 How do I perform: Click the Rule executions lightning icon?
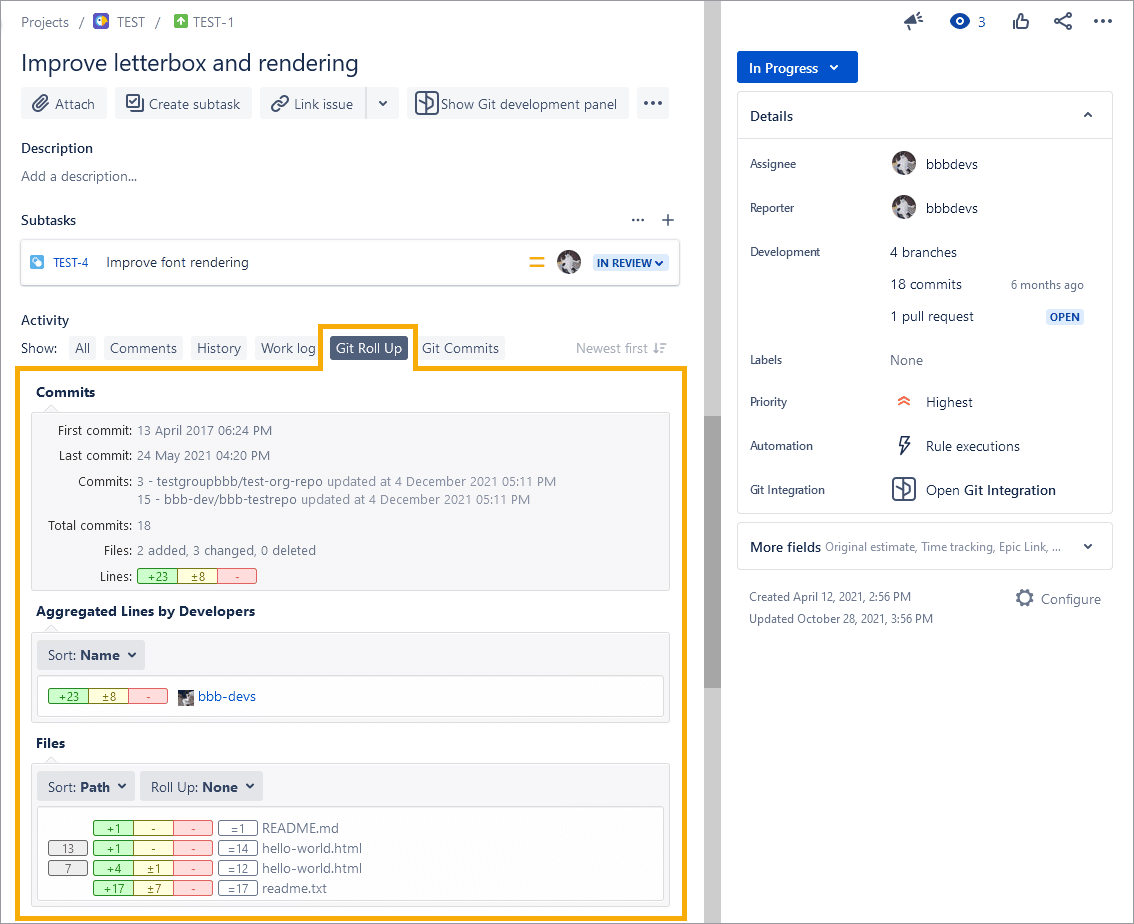(x=904, y=446)
